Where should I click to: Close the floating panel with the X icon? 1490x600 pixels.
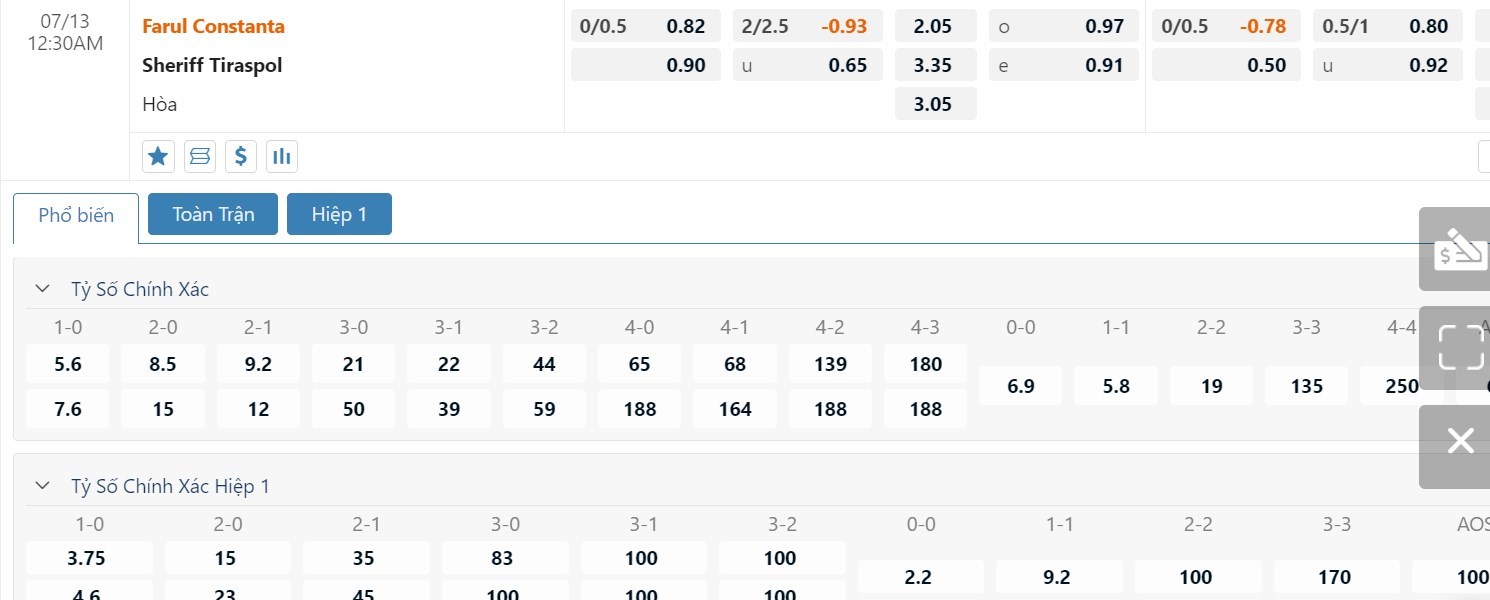coord(1459,441)
